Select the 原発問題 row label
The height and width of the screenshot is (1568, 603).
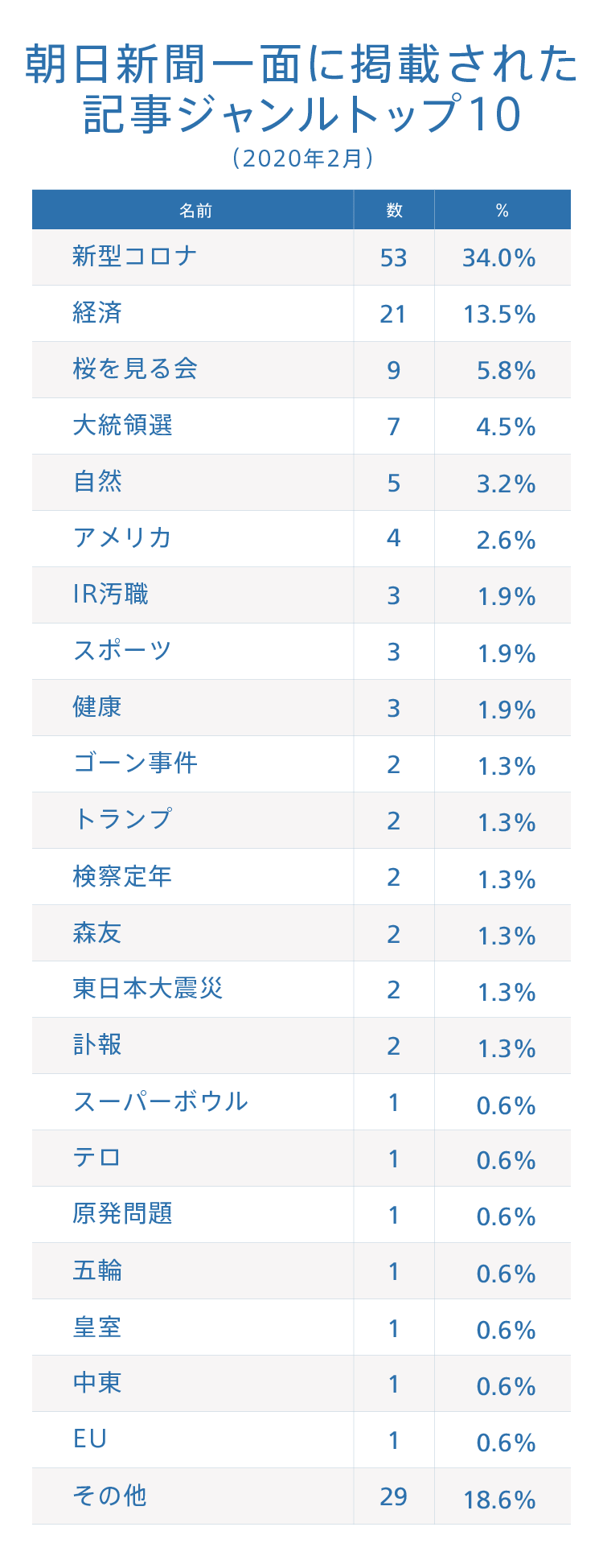click(122, 1214)
